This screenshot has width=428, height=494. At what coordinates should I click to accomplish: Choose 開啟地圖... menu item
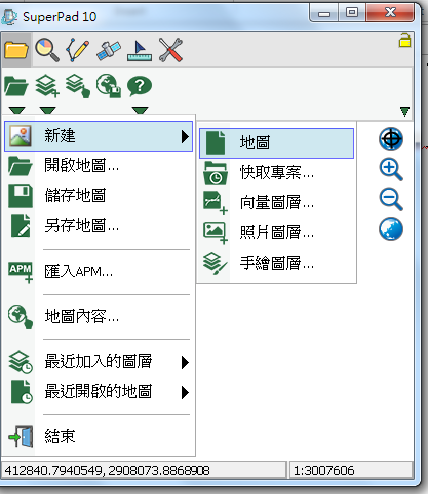tap(99, 165)
